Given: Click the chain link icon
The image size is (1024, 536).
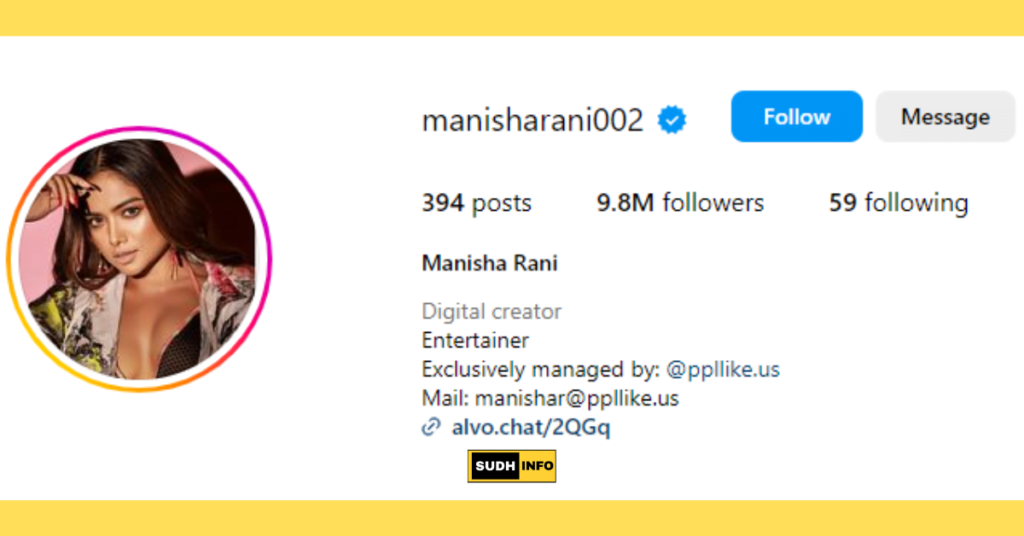Looking at the screenshot, I should click(431, 427).
